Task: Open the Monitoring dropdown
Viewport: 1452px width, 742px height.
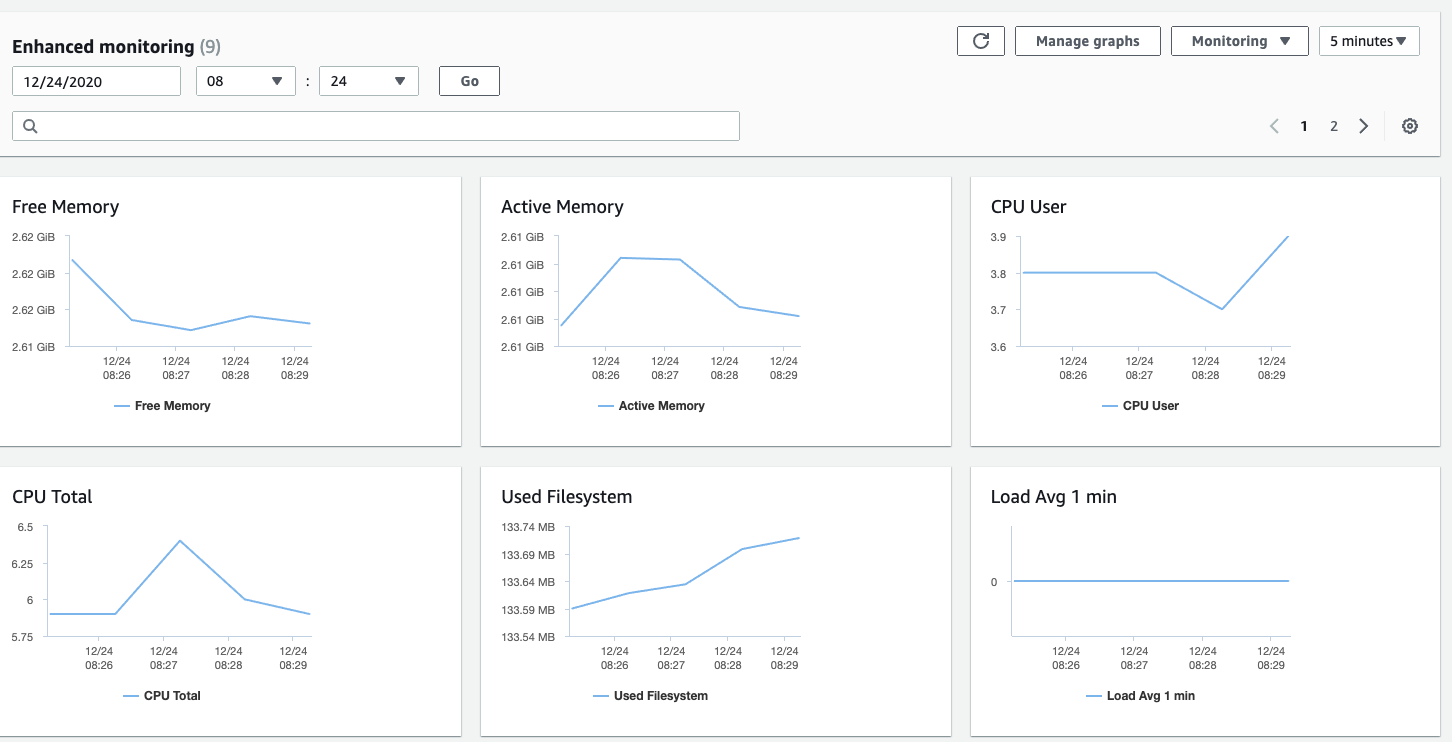Action: coord(1240,41)
